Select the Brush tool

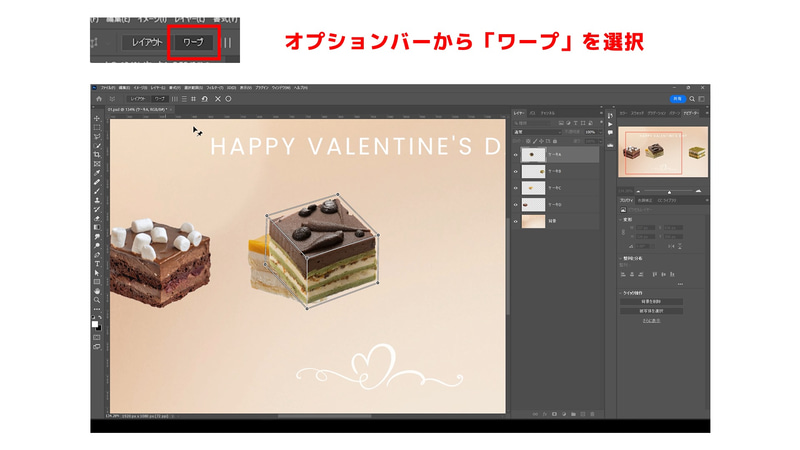[97, 191]
